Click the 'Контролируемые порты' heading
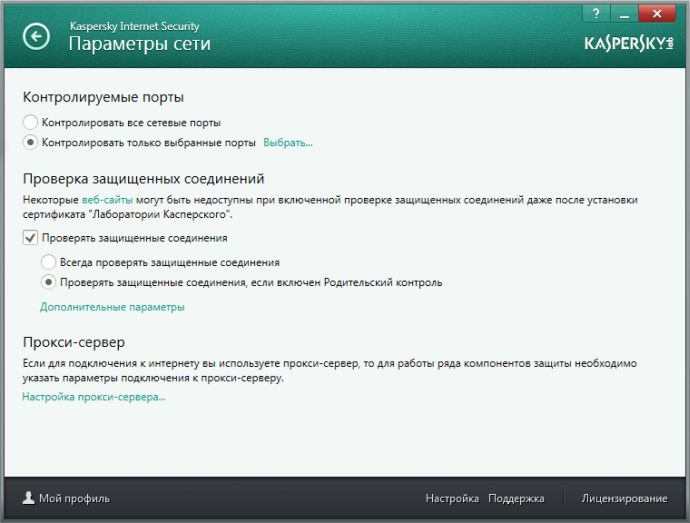The height and width of the screenshot is (523, 690). (x=103, y=97)
